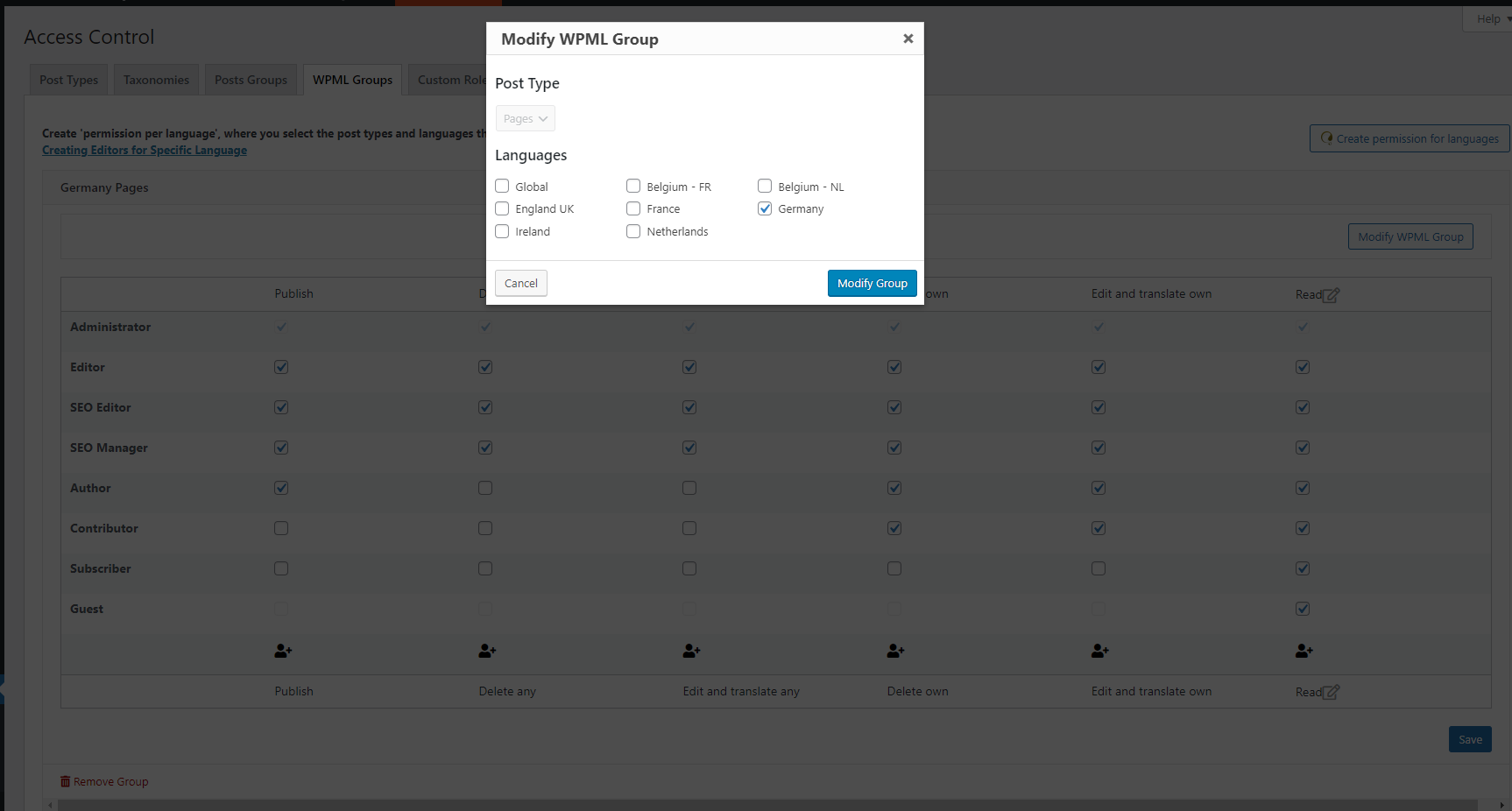Click add-user icon under Delete any column
This screenshot has height=811, width=1512.
(487, 651)
